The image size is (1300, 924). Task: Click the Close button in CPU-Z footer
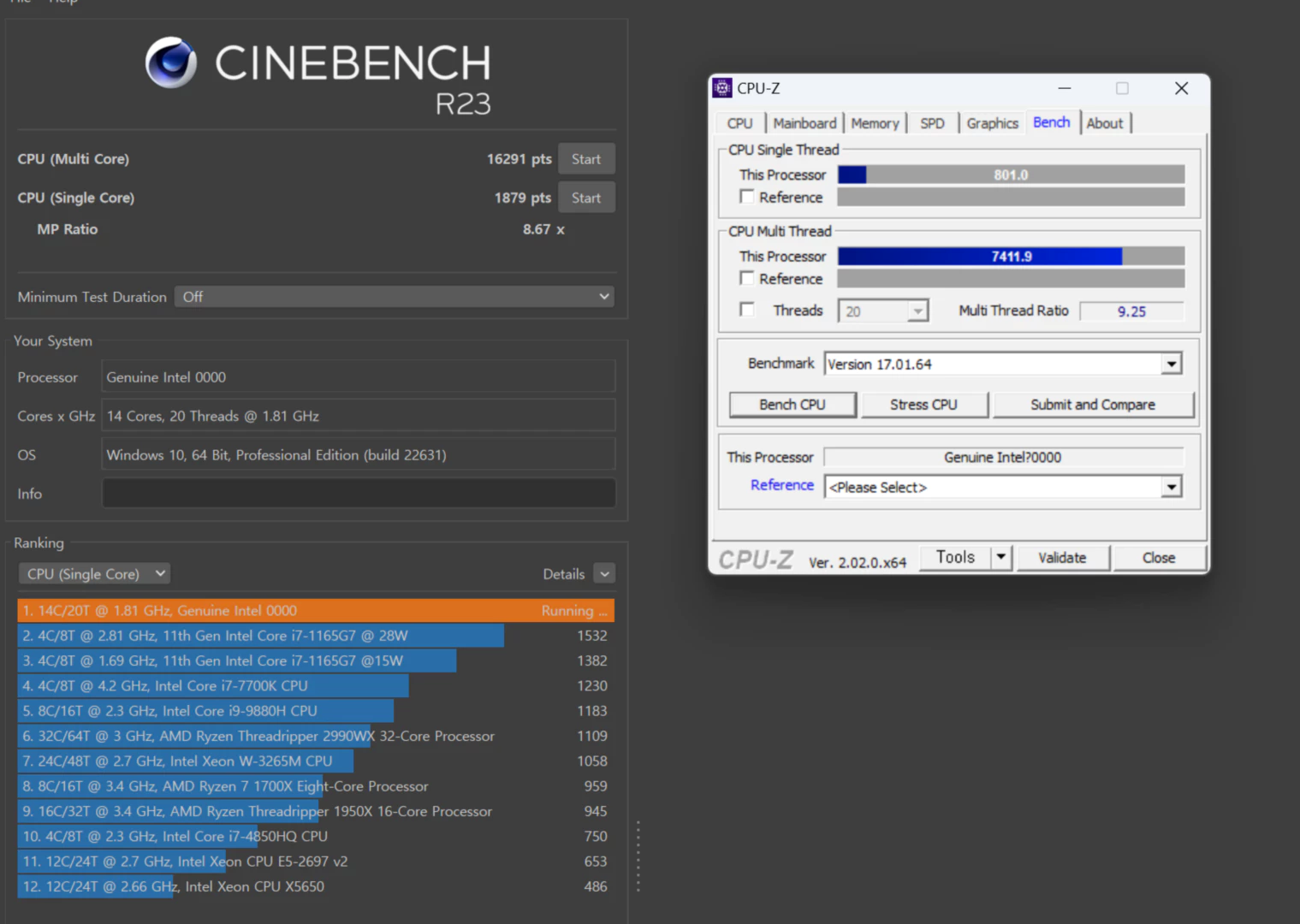[1159, 558]
